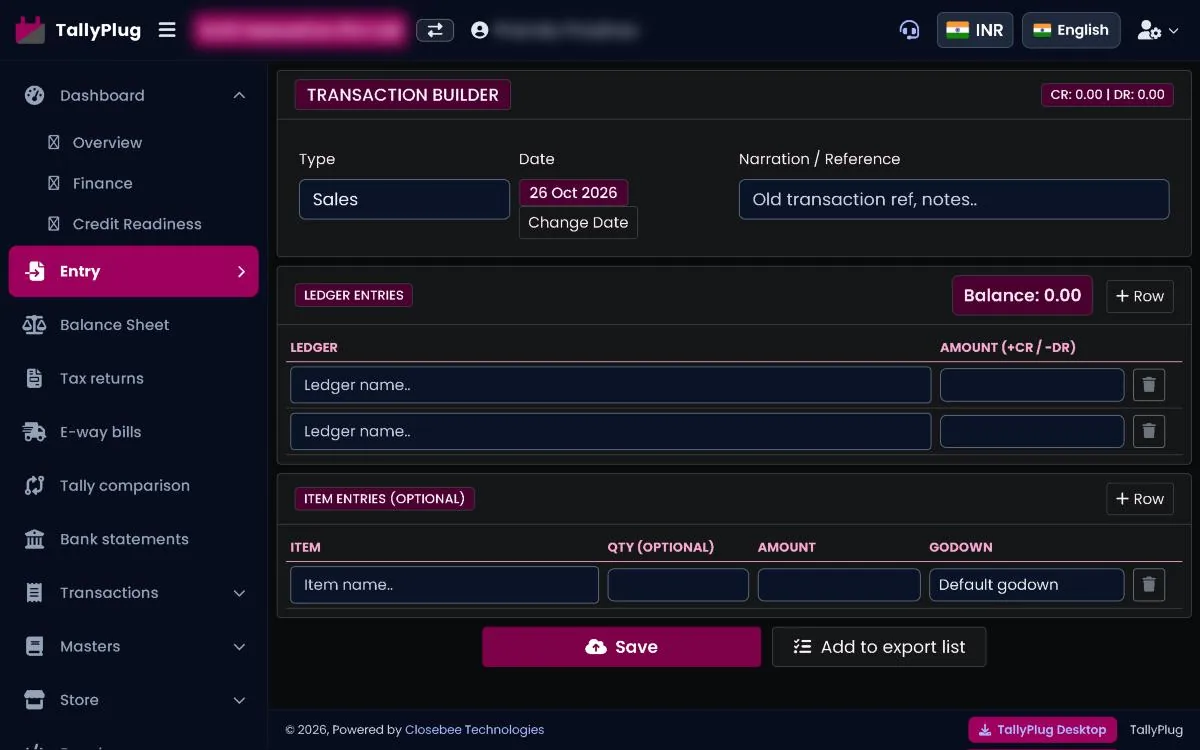This screenshot has height=750, width=1200.
Task: Click the Dashboard gauge icon
Action: click(x=35, y=95)
